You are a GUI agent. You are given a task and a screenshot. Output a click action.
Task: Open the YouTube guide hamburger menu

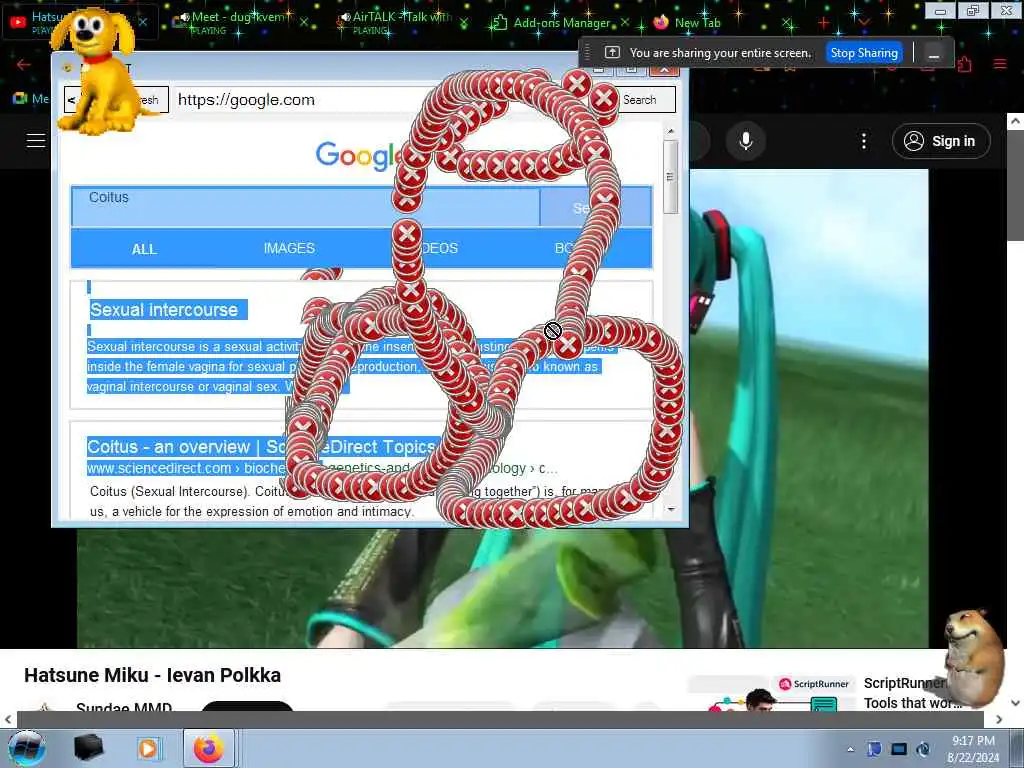(35, 140)
